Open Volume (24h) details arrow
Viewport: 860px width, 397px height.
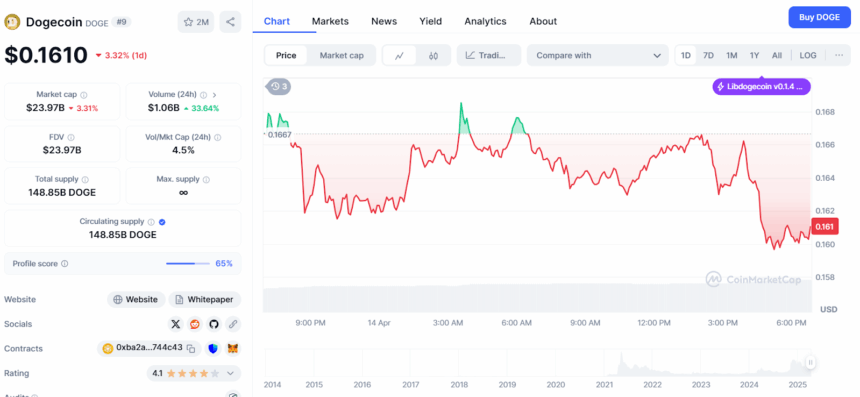[x=214, y=95]
